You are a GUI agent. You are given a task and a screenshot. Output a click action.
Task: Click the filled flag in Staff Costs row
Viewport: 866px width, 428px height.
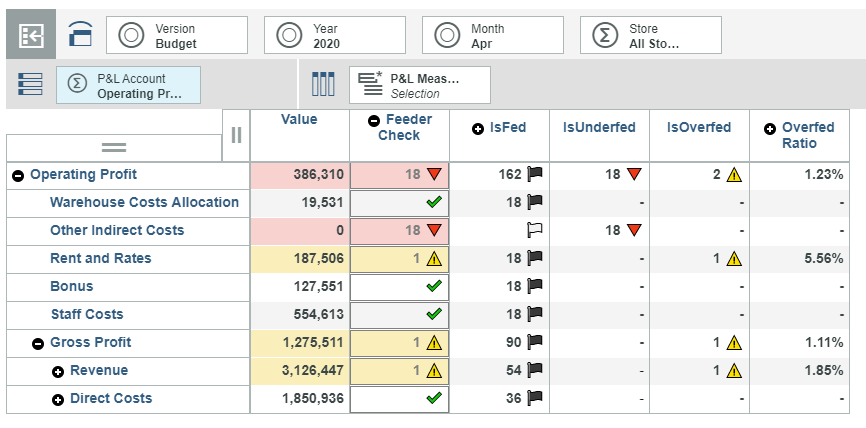(x=535, y=315)
